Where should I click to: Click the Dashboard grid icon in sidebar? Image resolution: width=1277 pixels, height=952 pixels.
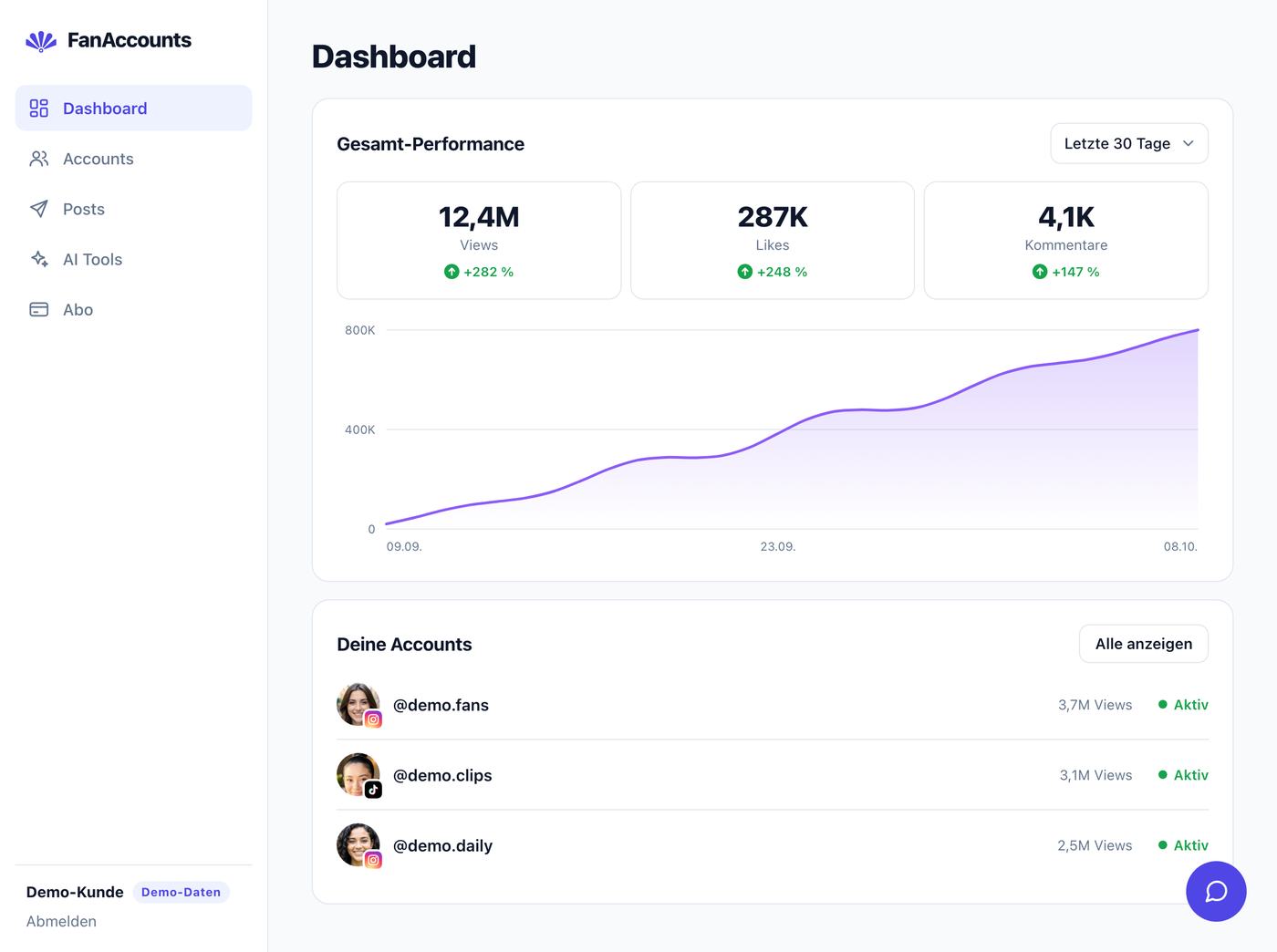39,109
